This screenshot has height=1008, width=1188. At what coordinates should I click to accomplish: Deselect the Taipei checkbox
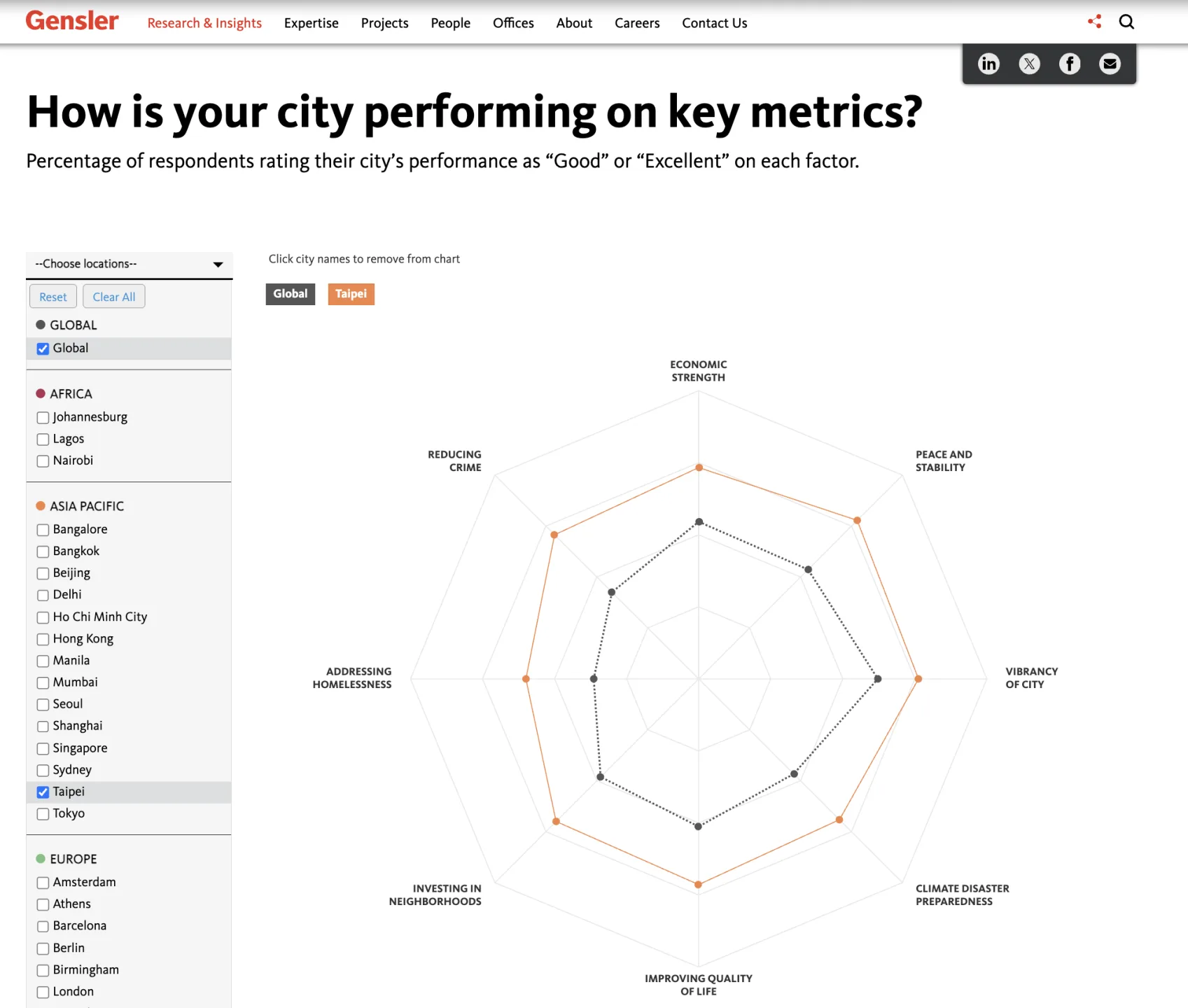43,792
